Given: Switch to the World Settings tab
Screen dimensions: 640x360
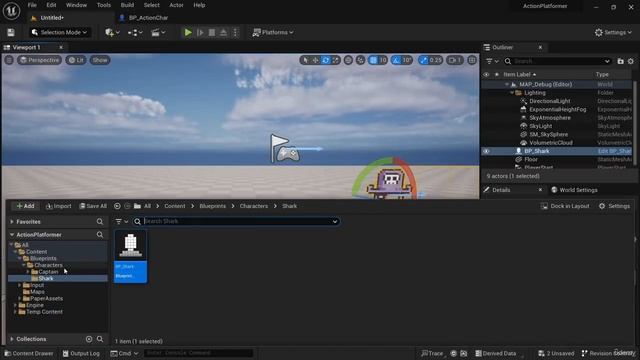Looking at the screenshot, I should pyautogui.click(x=574, y=190).
